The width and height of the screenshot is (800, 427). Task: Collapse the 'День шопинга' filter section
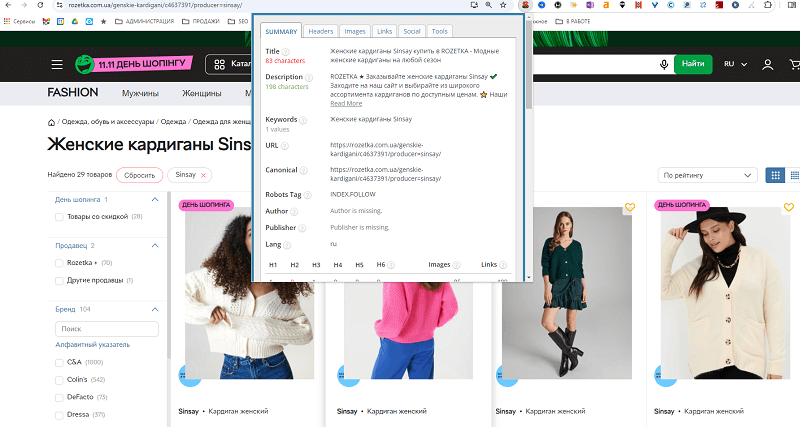click(x=155, y=199)
